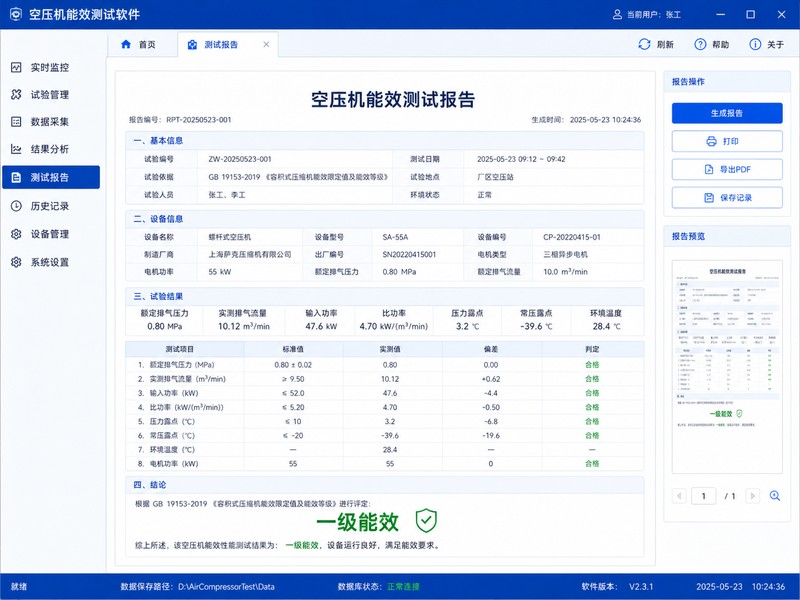Open the report preview thumbnail
Screen dimensions: 800x600
click(x=727, y=366)
